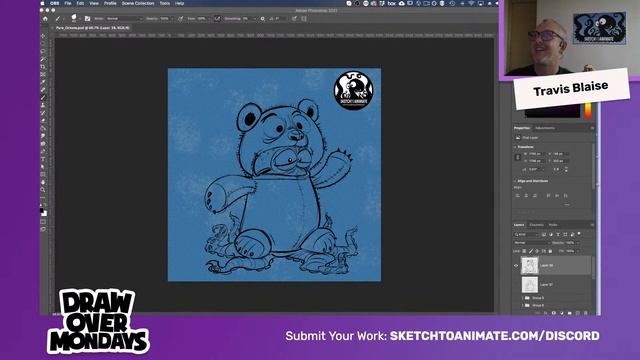Image resolution: width=640 pixels, height=360 pixels.
Task: Click more options ellipsis in Properties
Action: click(x=567, y=204)
